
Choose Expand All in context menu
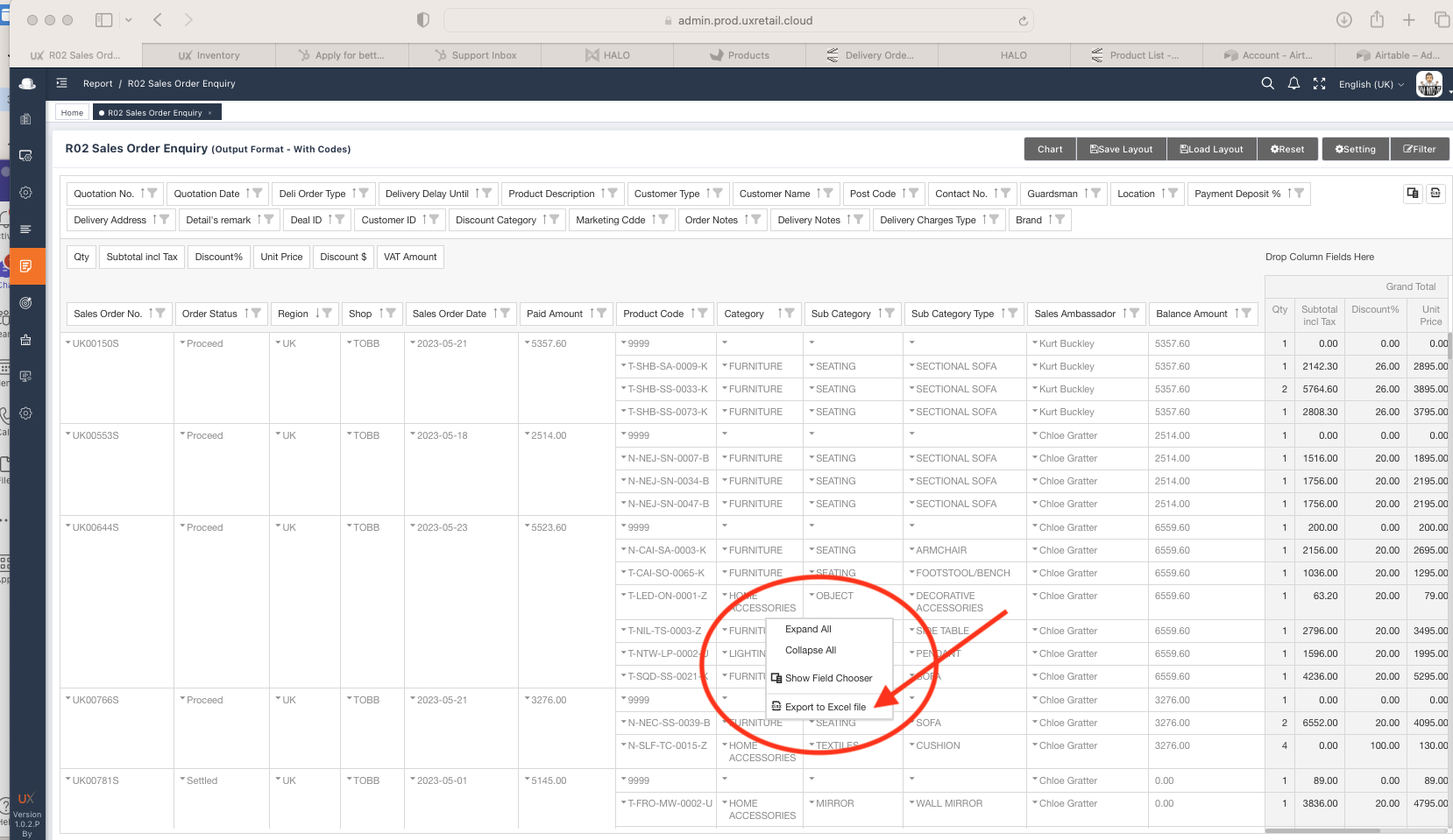(808, 629)
